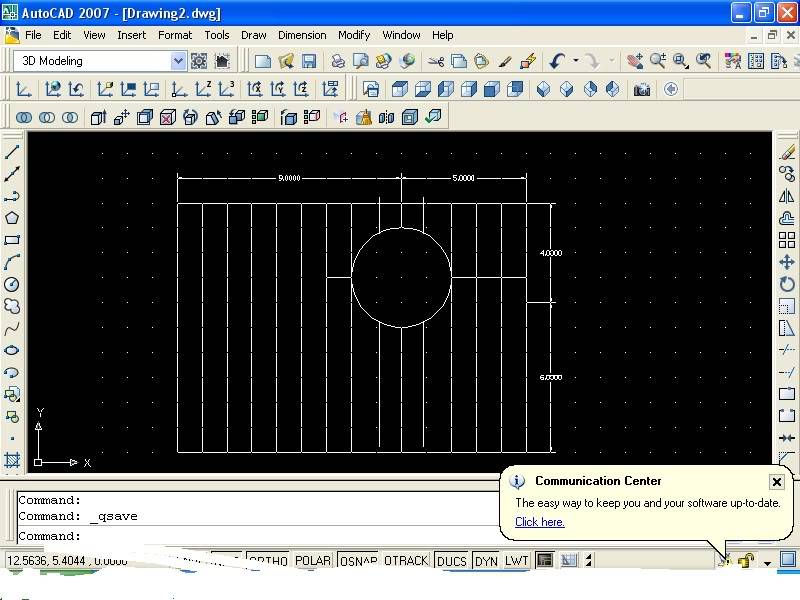Click the Extrude Faces icon
This screenshot has height=600, width=800.
(98, 118)
